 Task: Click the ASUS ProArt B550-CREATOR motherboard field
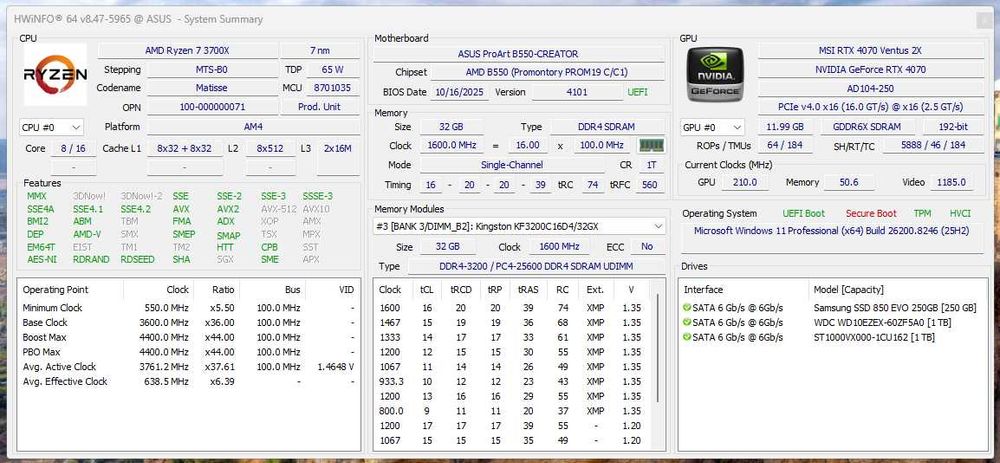pos(518,54)
